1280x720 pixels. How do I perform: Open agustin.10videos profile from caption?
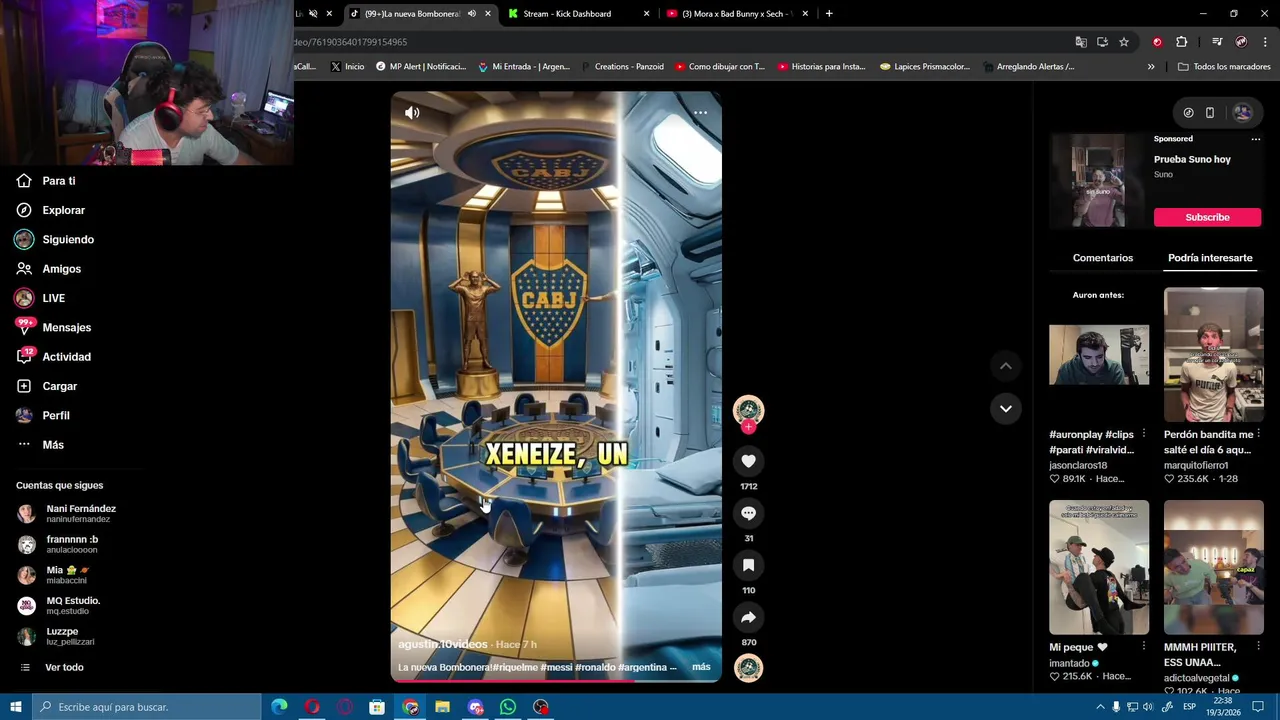(443, 644)
